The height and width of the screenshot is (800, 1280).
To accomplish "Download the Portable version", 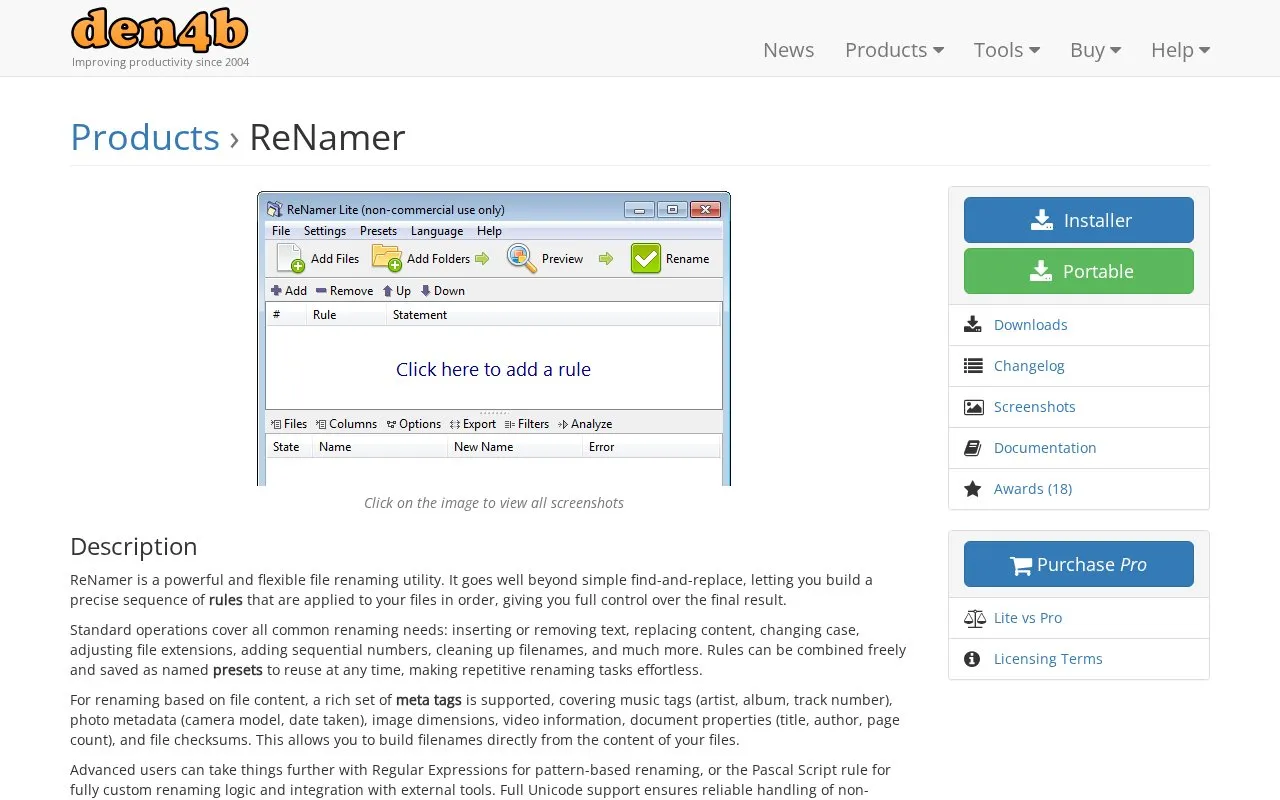I will tap(1079, 271).
